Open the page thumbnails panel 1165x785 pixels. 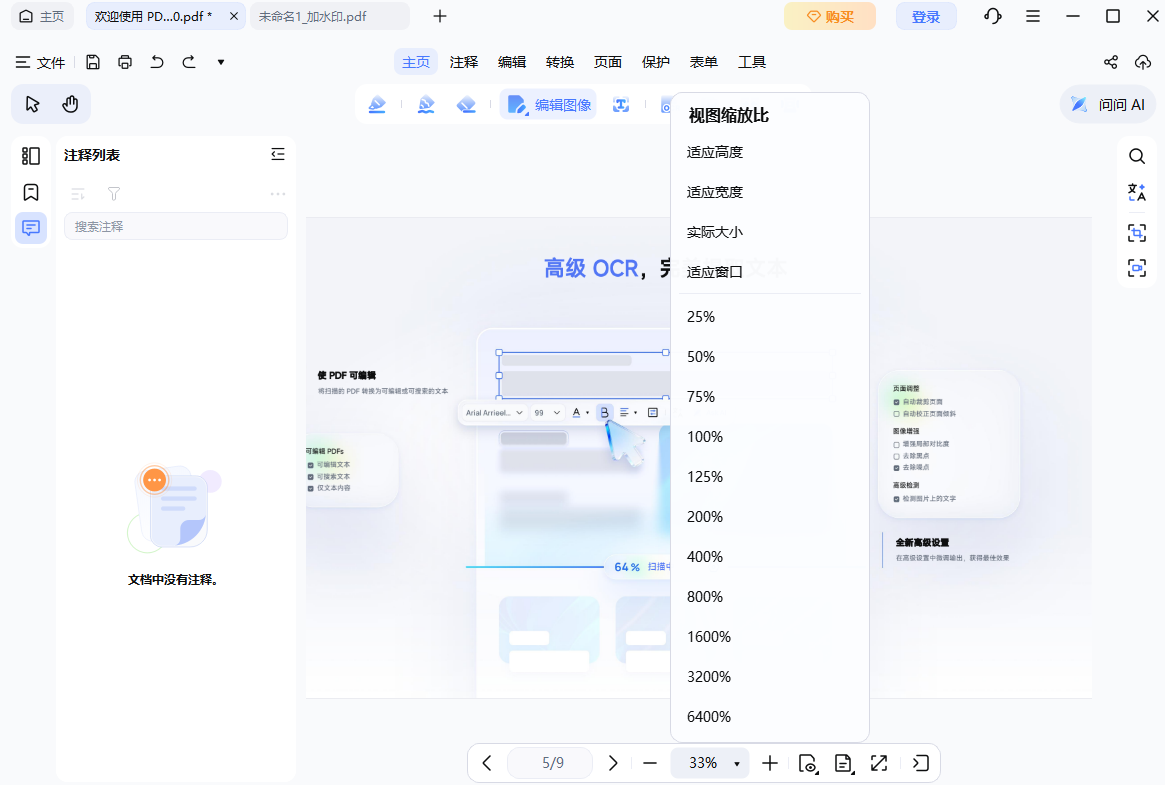tap(30, 156)
